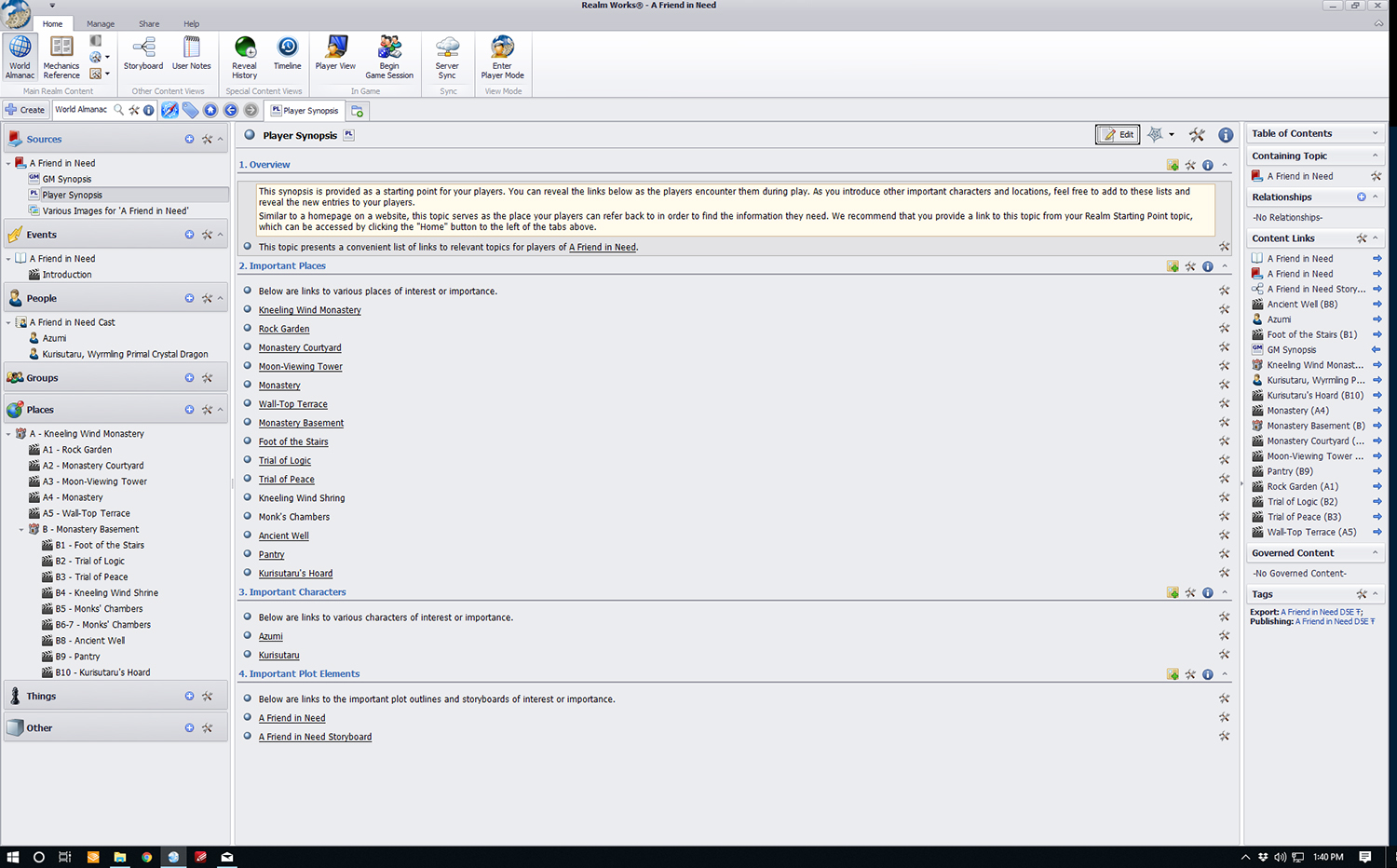Follow the Azumi content link arrow
The image size is (1397, 868).
(1377, 319)
